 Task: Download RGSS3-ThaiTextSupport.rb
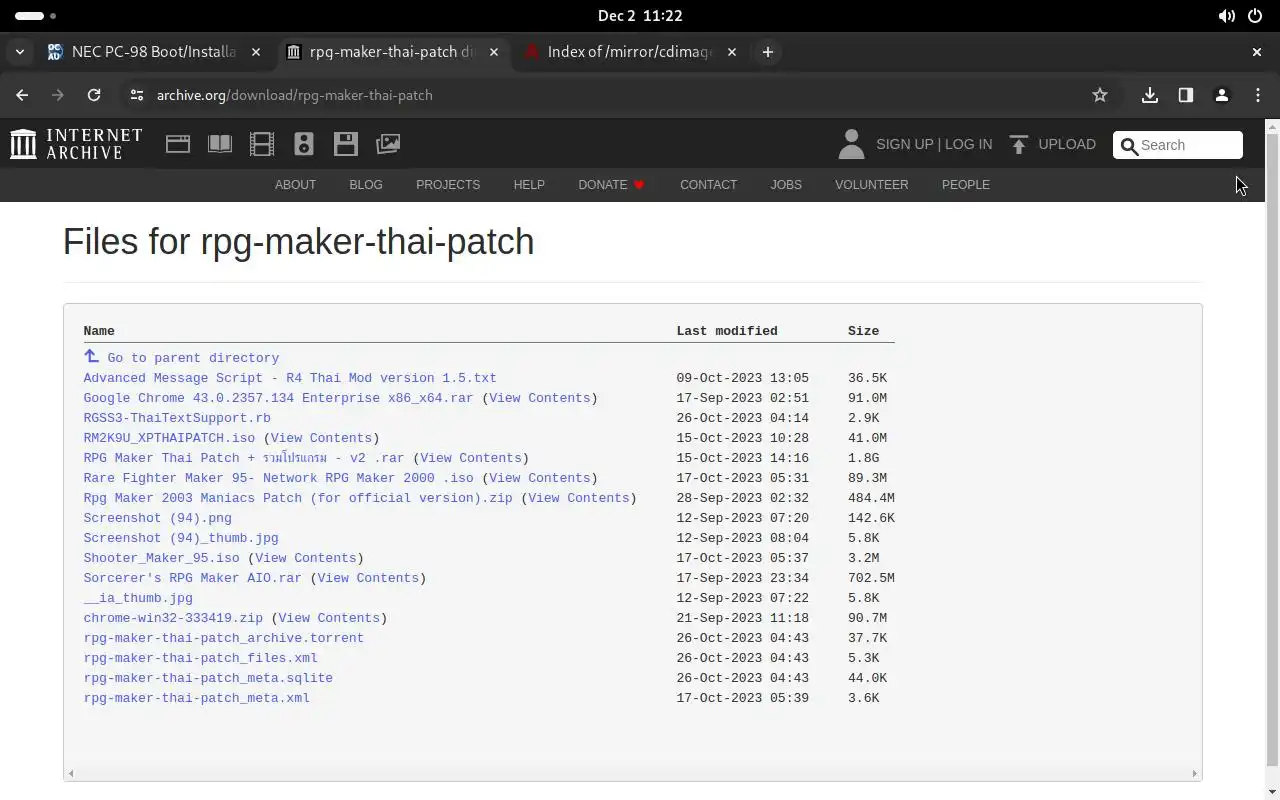pos(177,418)
